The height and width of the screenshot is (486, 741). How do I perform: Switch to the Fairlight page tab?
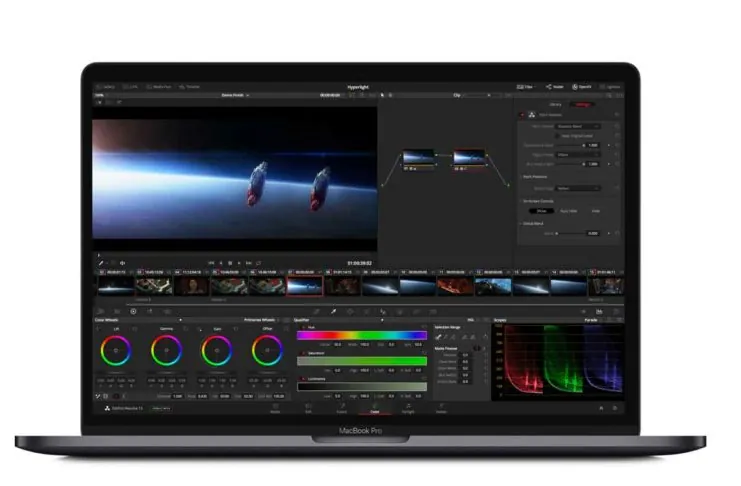pos(408,408)
